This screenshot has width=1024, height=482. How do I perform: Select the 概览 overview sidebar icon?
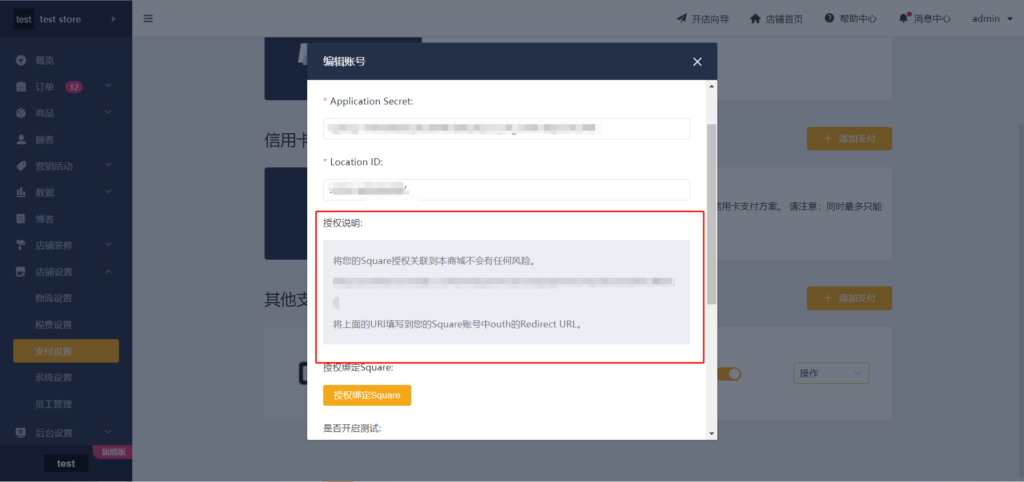coord(21,60)
